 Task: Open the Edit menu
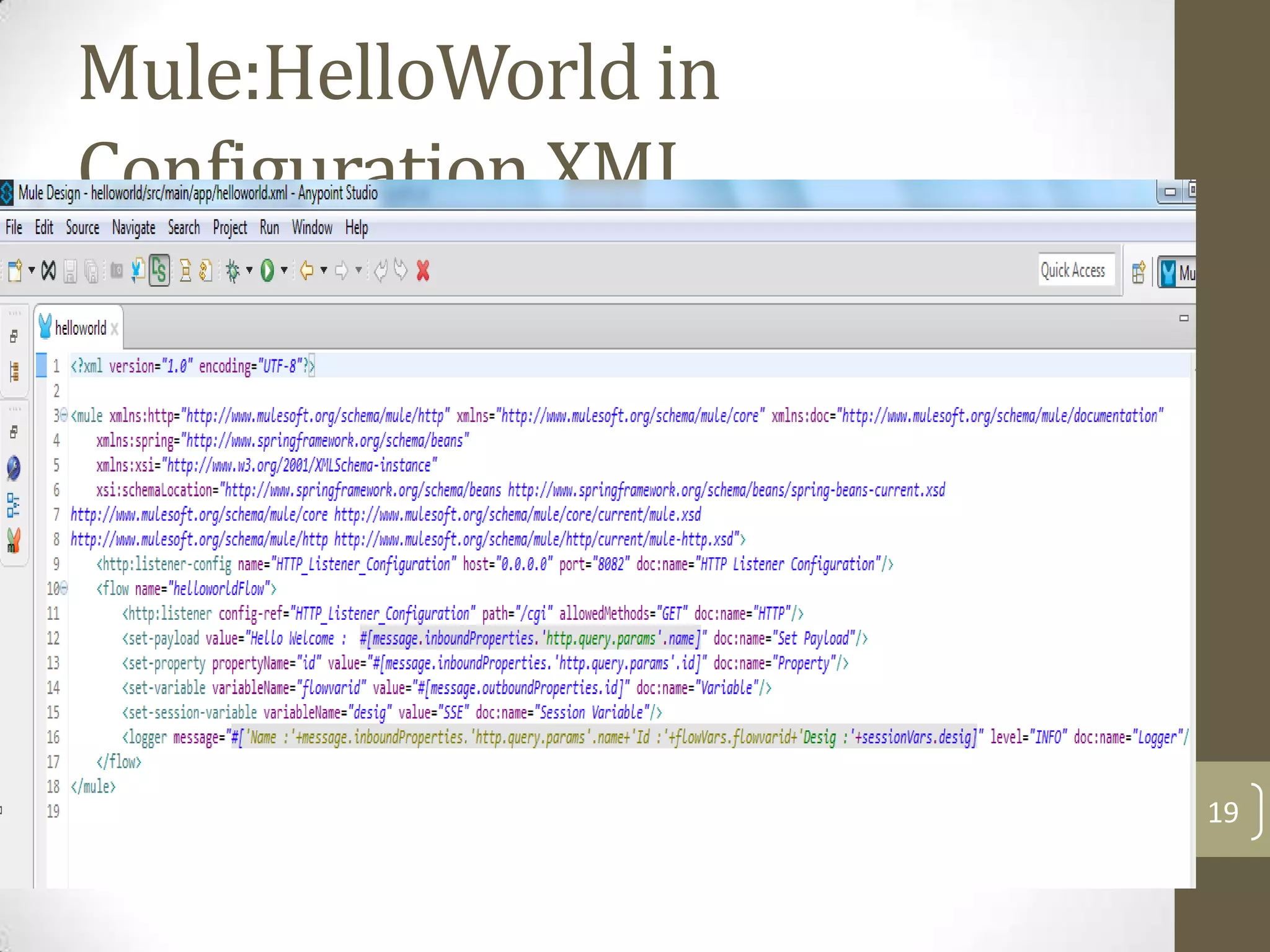pos(44,228)
